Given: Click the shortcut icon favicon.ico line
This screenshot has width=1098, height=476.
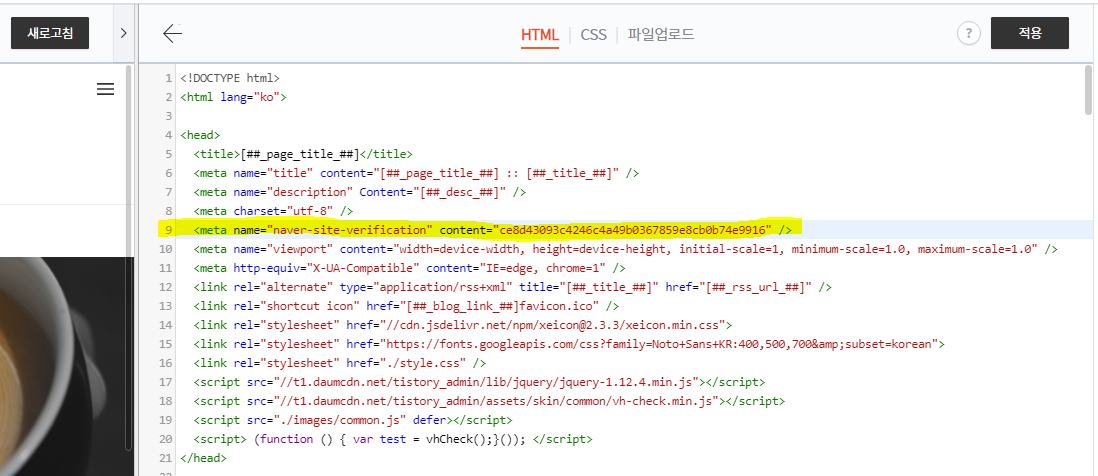Looking at the screenshot, I should pos(406,306).
